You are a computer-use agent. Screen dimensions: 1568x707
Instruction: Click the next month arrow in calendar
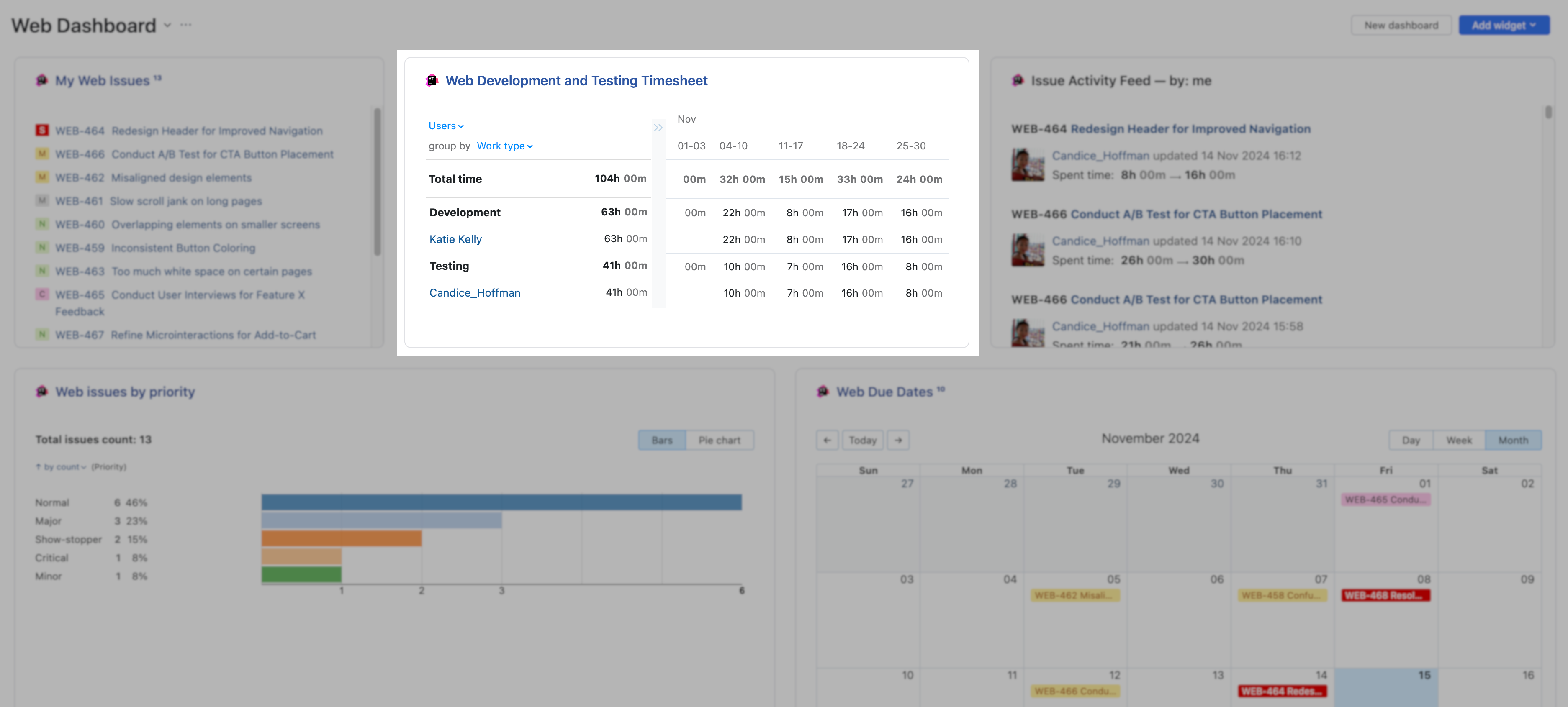click(898, 440)
